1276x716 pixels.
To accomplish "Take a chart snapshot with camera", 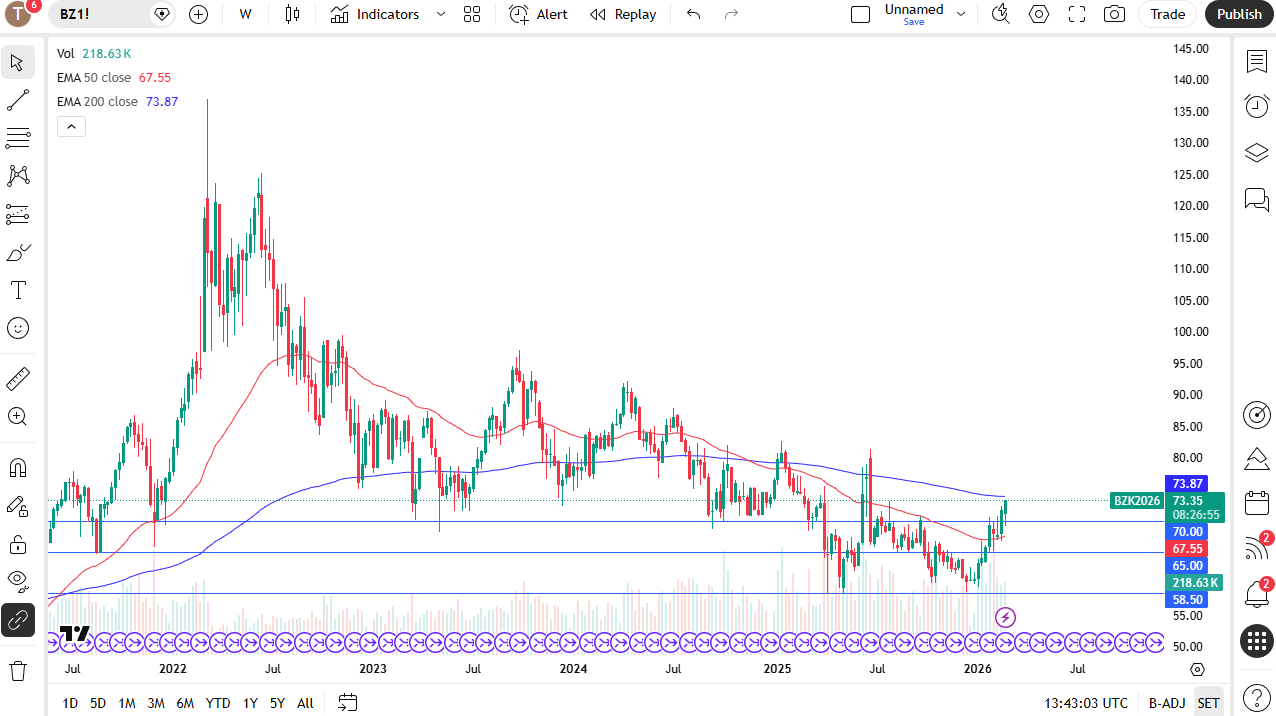I will pos(1114,14).
